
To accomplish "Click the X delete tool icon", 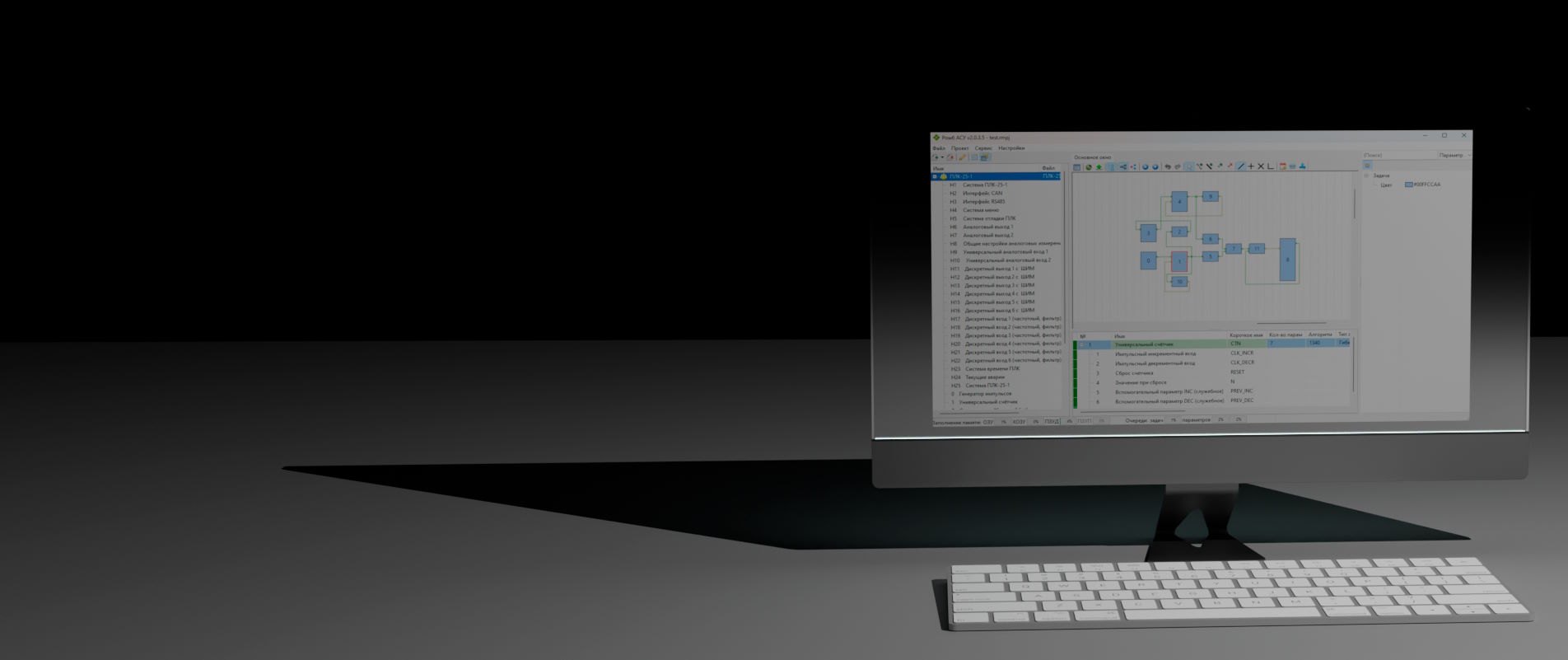I will [x=1261, y=166].
